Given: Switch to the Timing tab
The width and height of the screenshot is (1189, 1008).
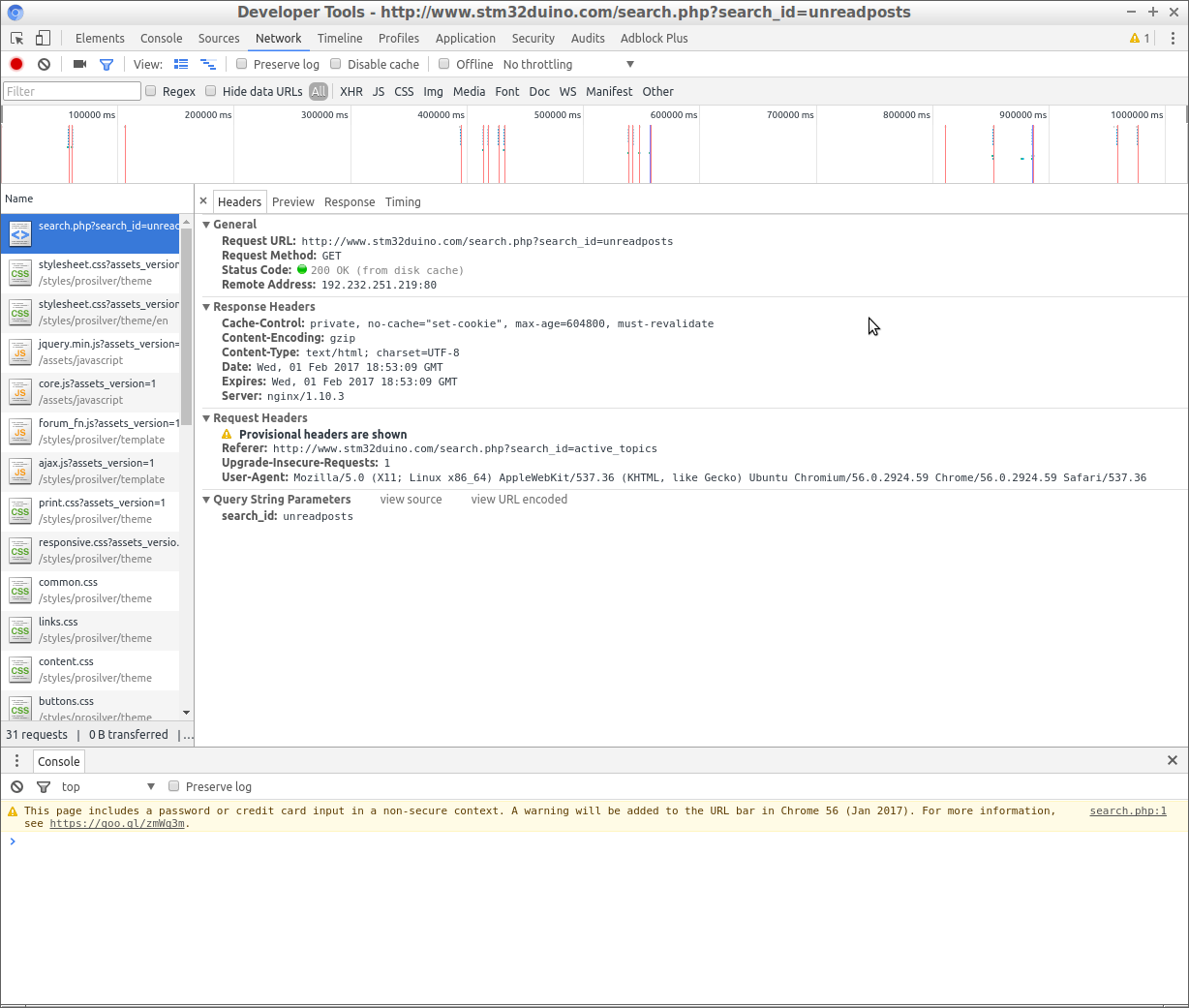Looking at the screenshot, I should (403, 201).
